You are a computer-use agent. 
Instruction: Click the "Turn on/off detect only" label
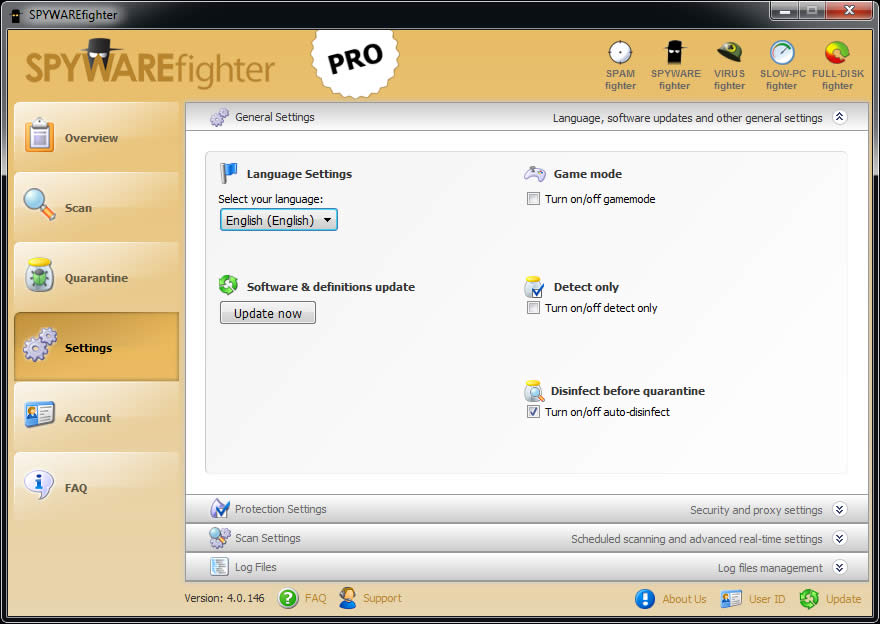click(x=601, y=308)
